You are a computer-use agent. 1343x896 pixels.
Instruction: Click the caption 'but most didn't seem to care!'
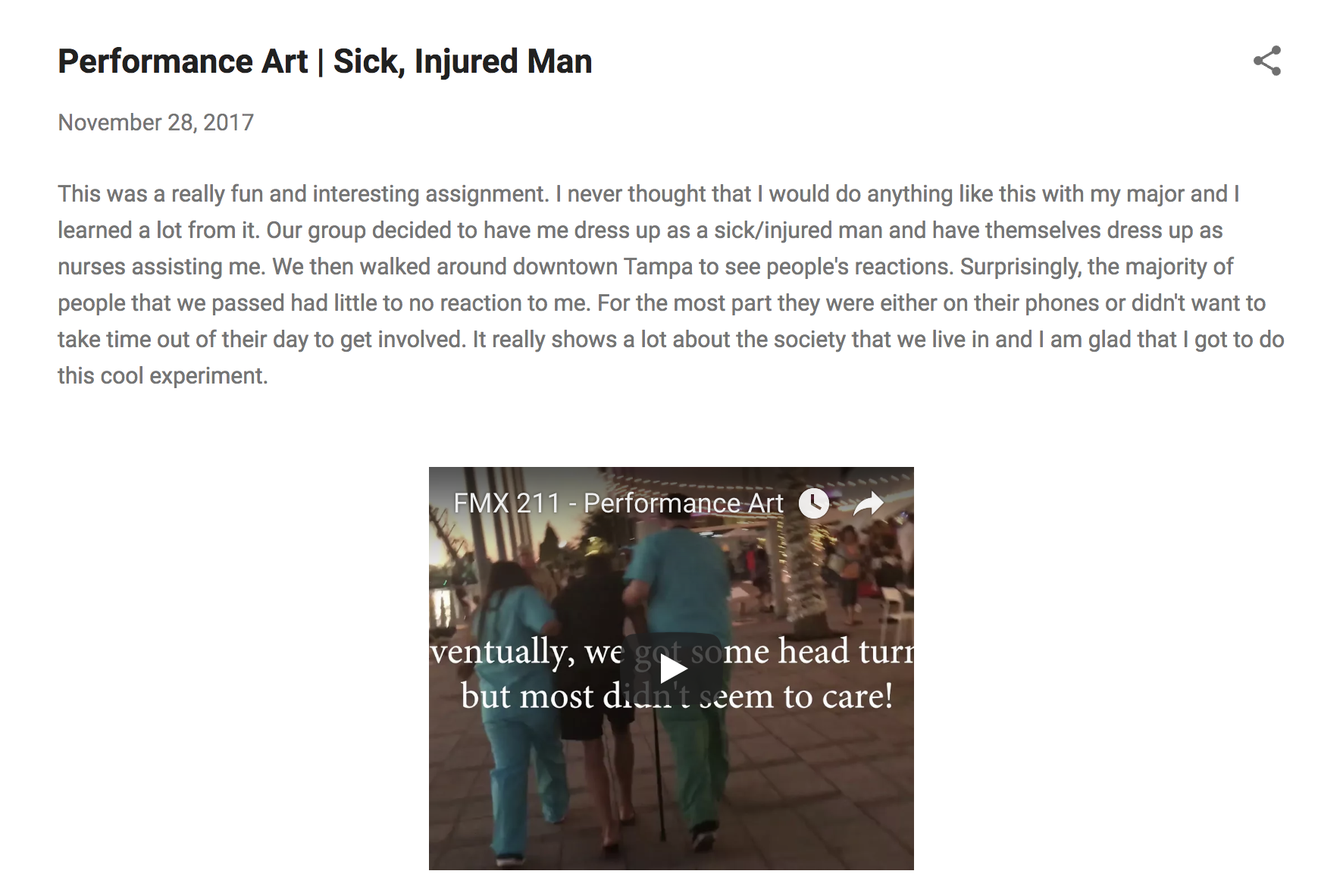pyautogui.click(x=676, y=696)
